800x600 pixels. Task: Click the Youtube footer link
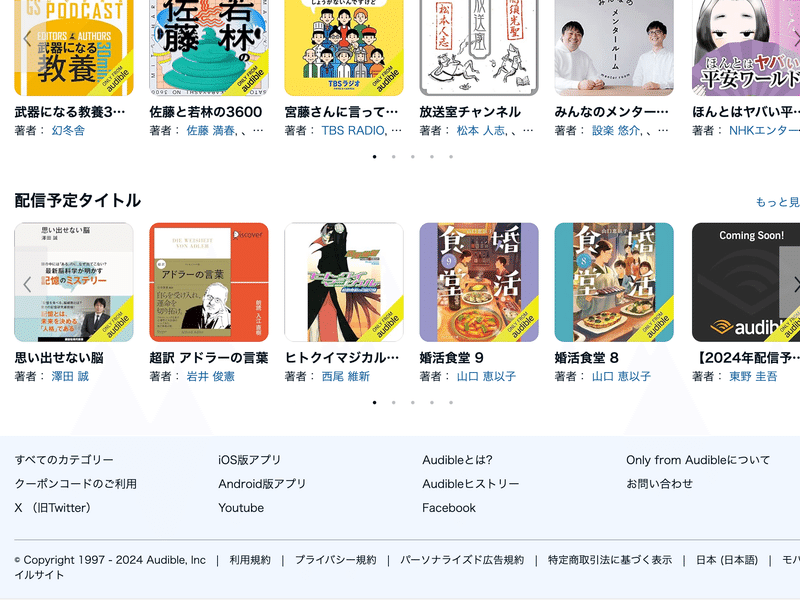click(241, 508)
